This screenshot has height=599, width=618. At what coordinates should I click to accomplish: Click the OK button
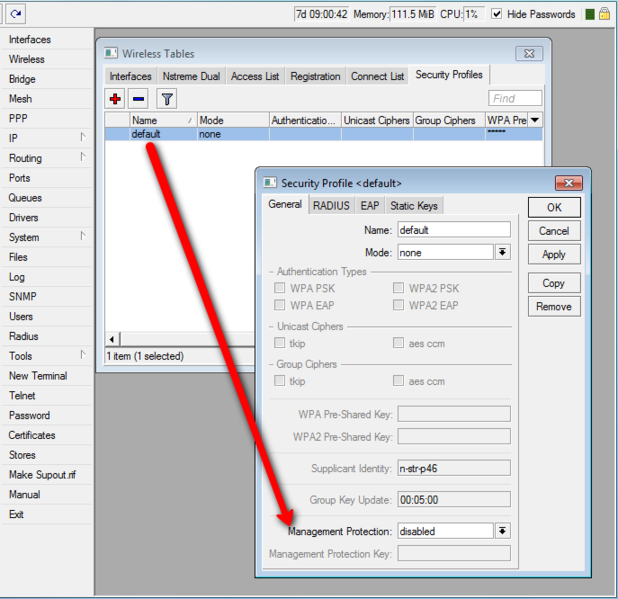coord(554,207)
